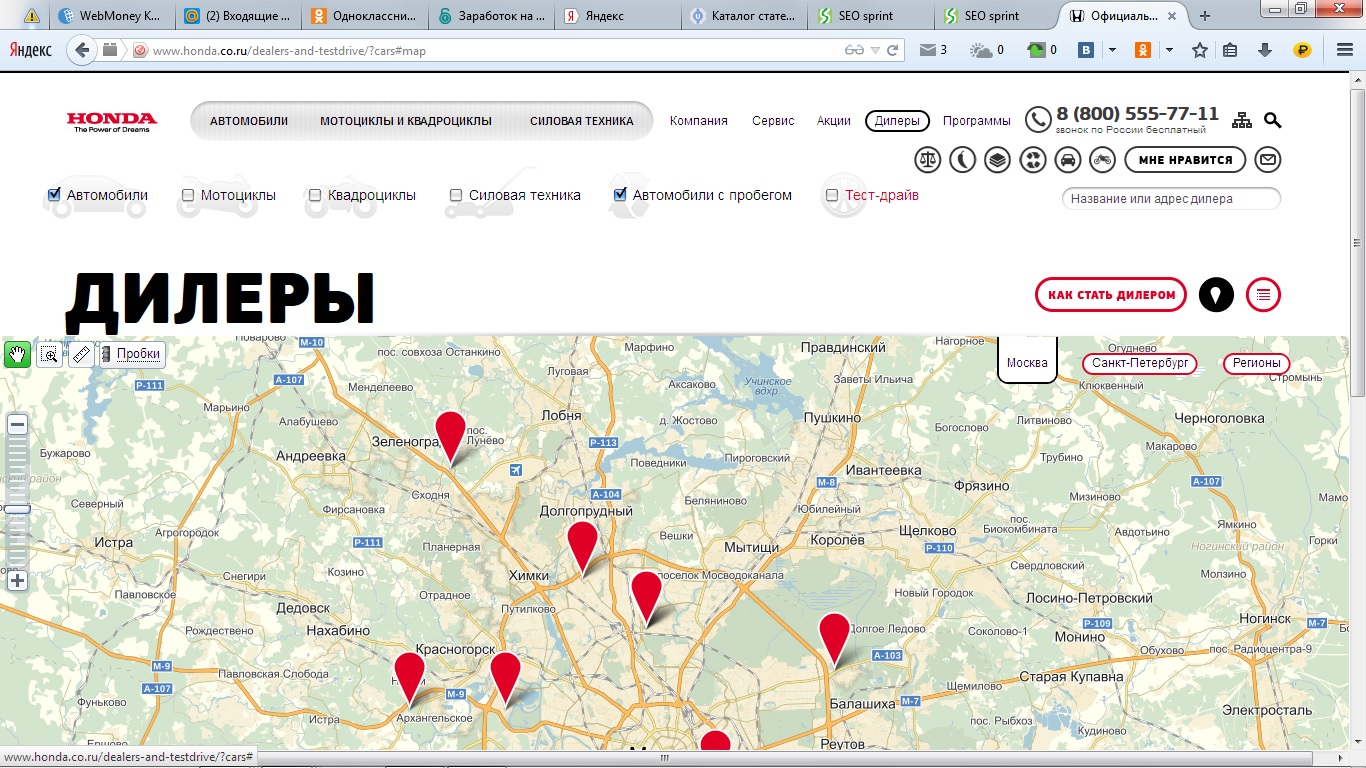Bookmark page with star icon
The image size is (1366, 768).
pos(1200,50)
